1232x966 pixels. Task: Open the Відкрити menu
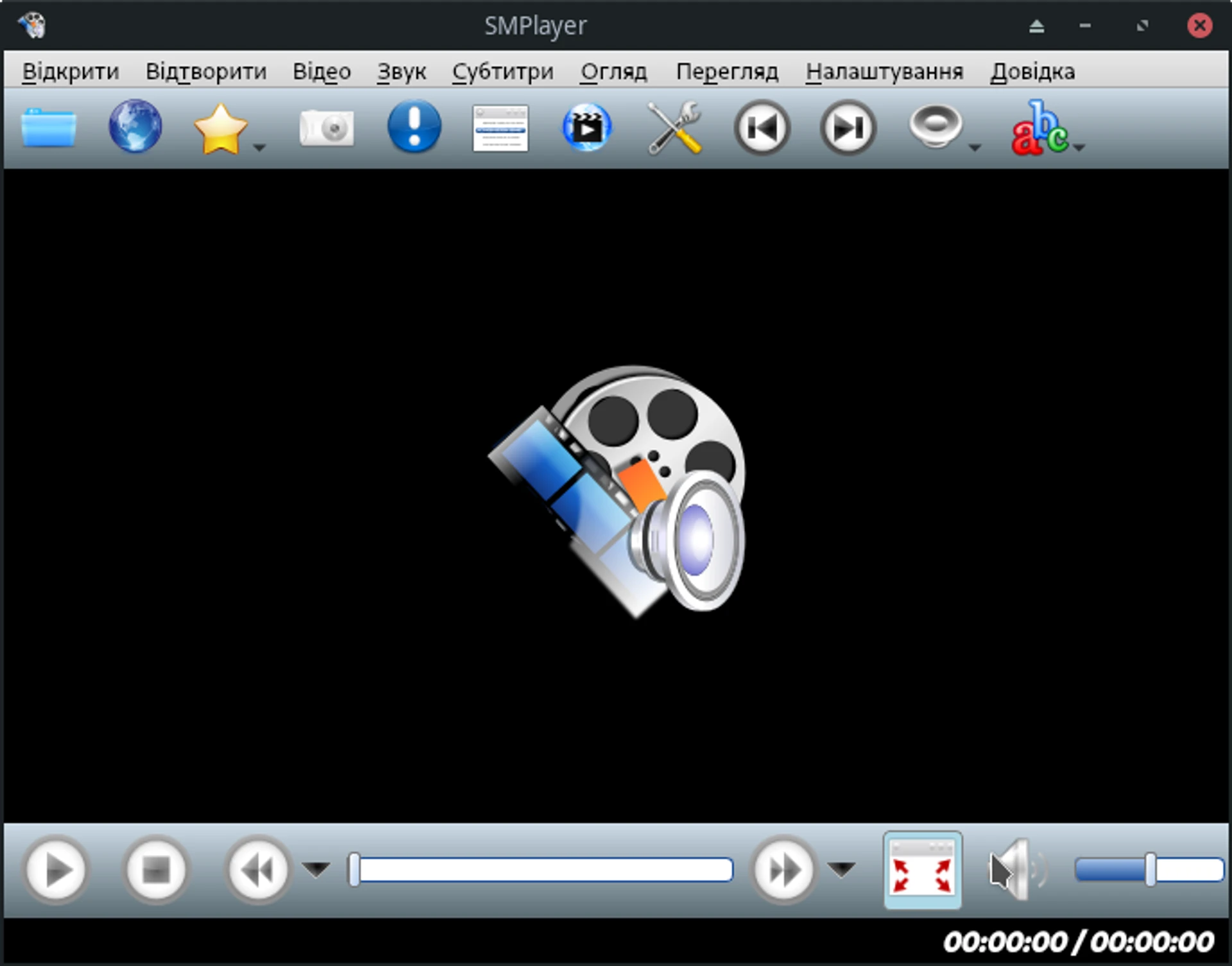71,71
